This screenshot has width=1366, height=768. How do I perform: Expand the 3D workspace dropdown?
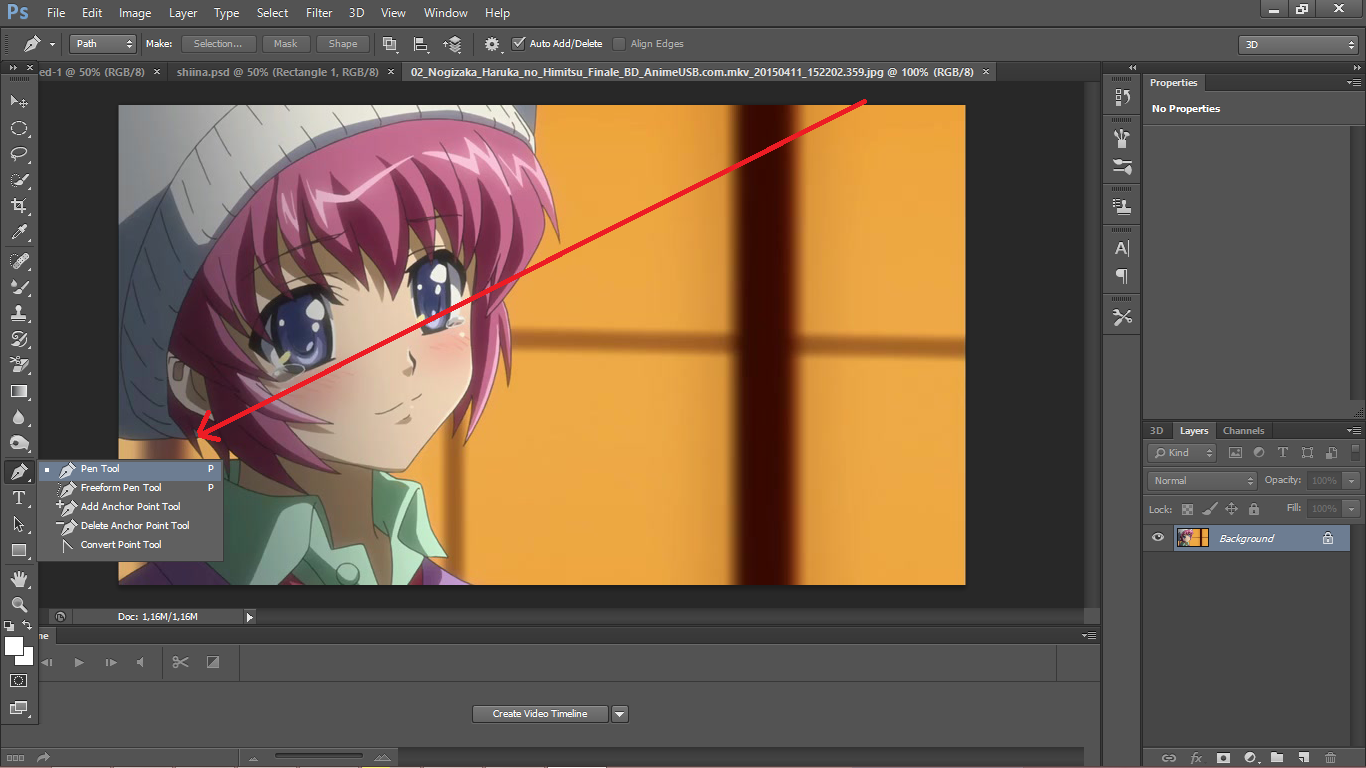click(1298, 45)
